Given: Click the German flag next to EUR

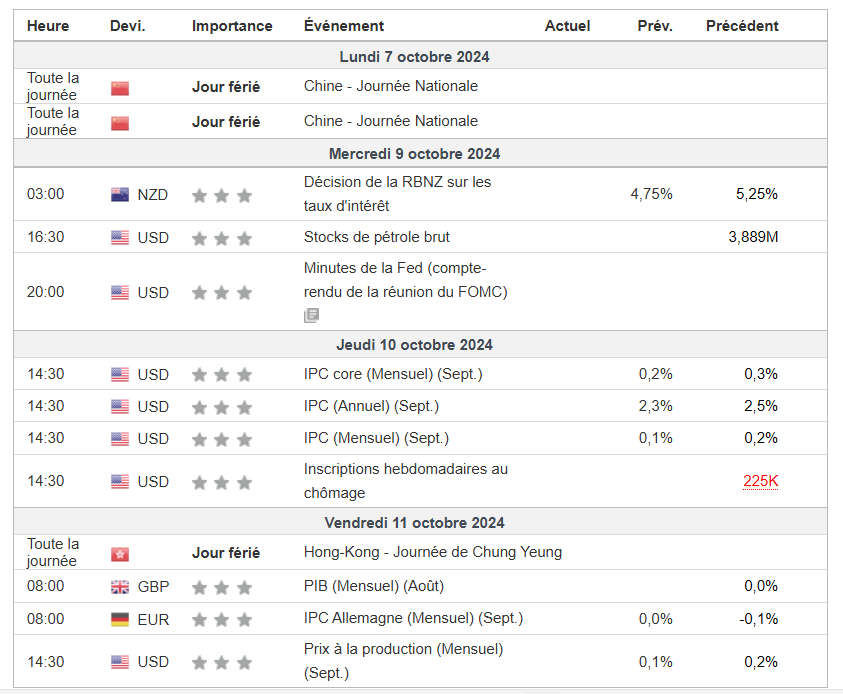Looking at the screenshot, I should pyautogui.click(x=120, y=619).
